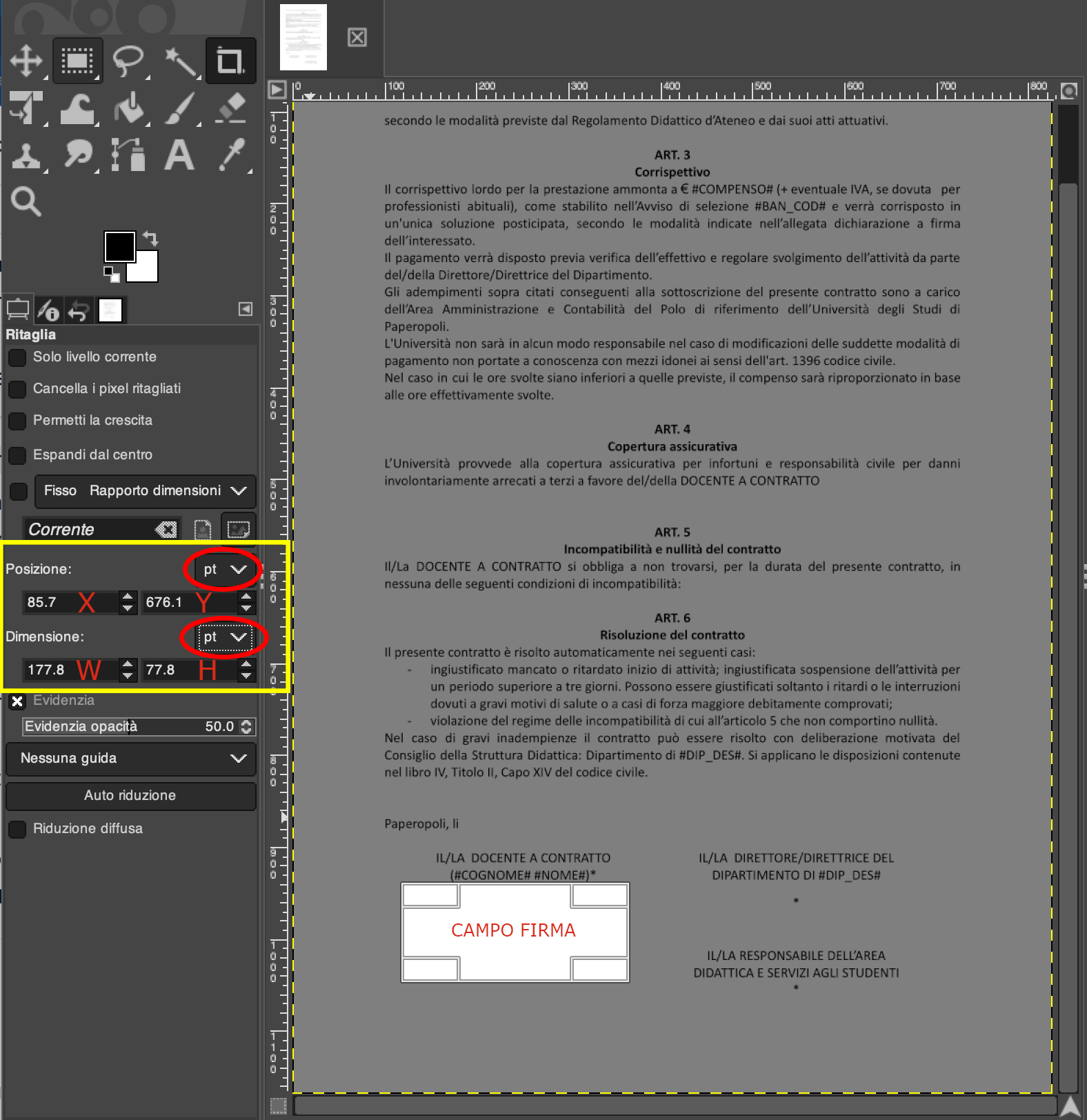The height and width of the screenshot is (1120, 1087).
Task: Open Fisso Rapporto dimensioni dropdown
Action: point(145,491)
